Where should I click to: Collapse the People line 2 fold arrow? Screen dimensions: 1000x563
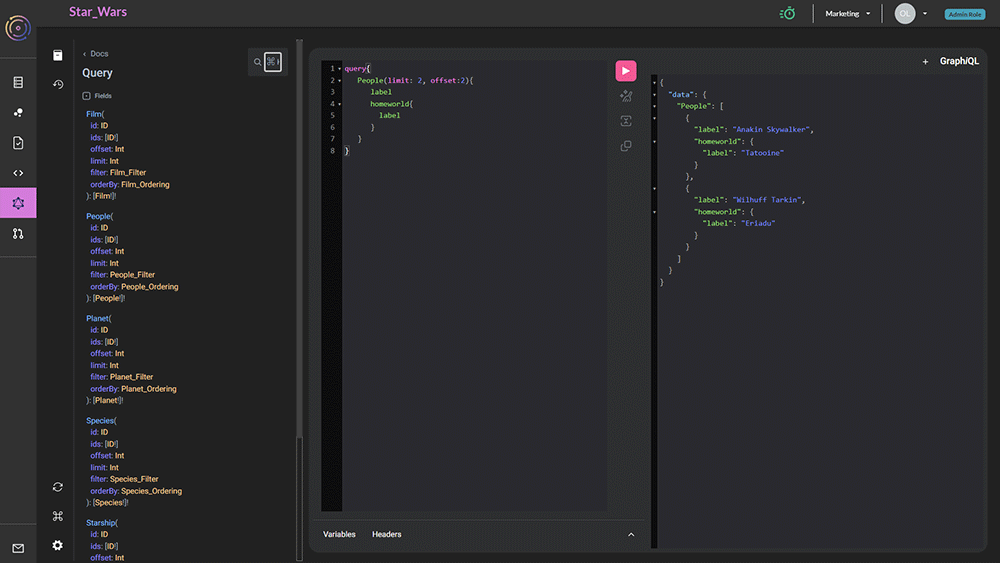[339, 81]
